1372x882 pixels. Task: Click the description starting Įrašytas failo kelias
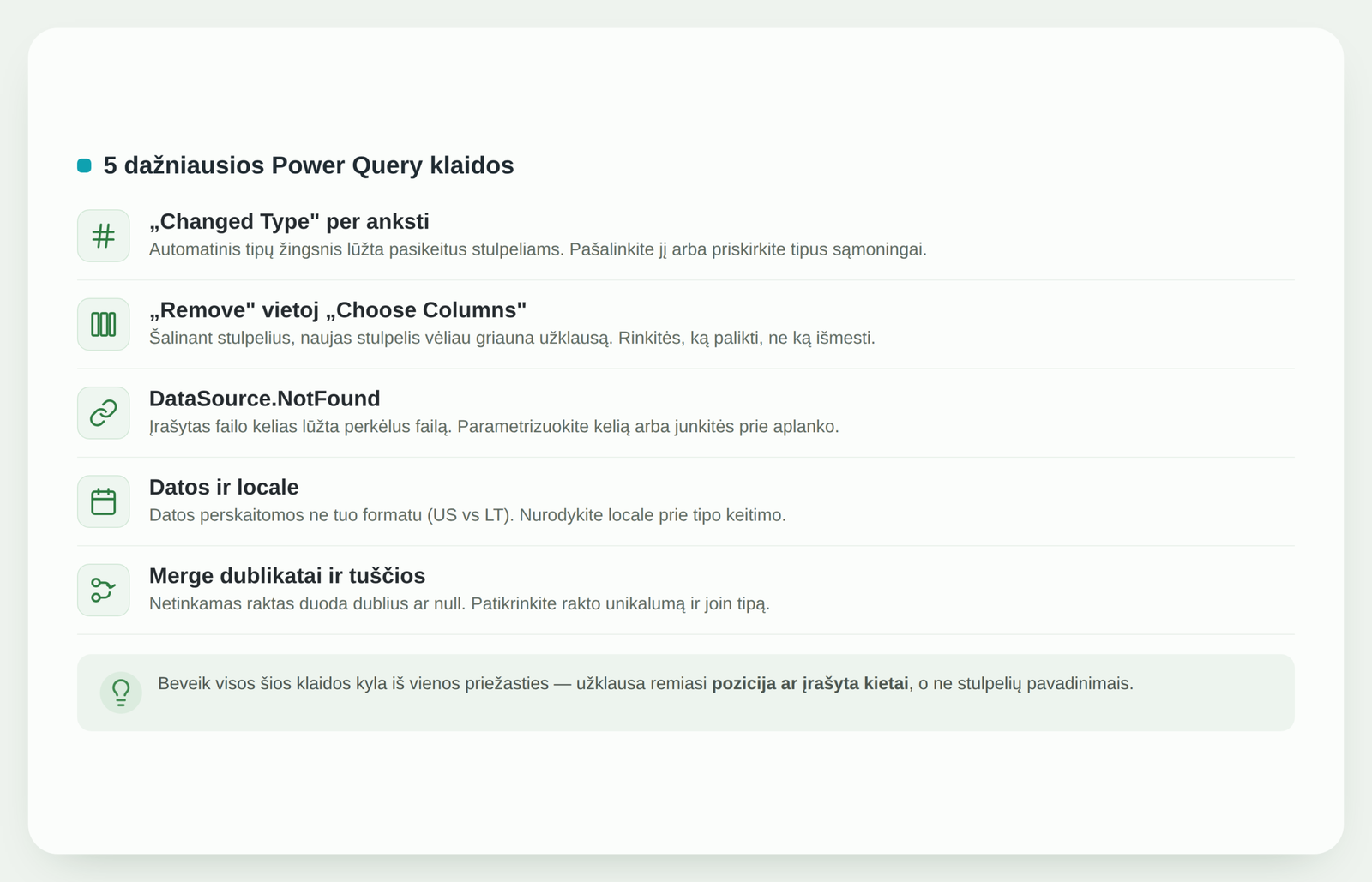494,426
